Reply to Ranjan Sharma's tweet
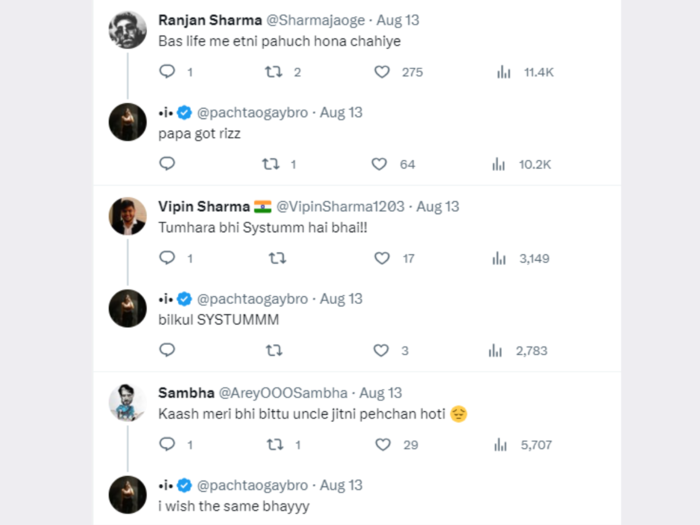 [x=167, y=71]
